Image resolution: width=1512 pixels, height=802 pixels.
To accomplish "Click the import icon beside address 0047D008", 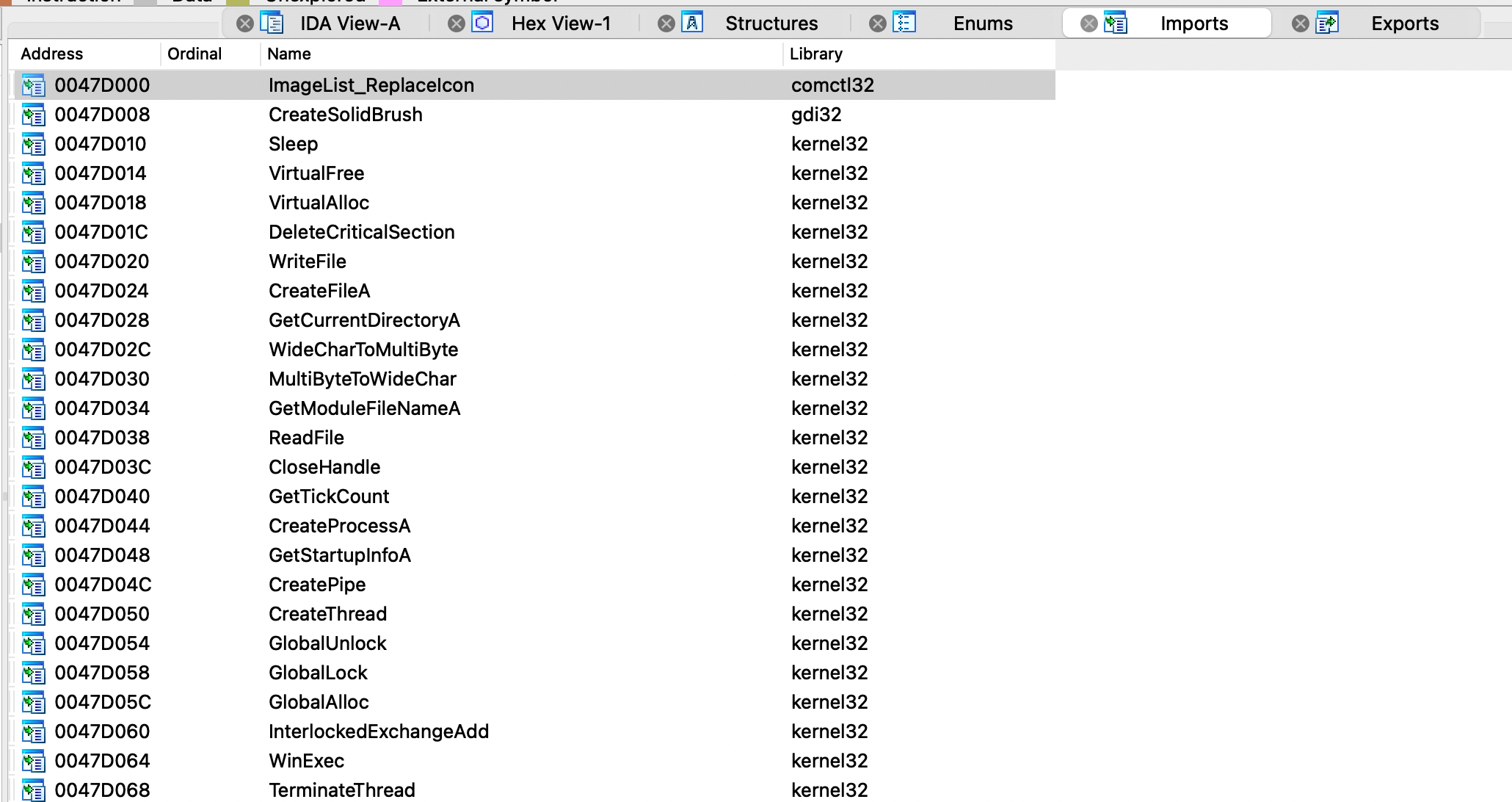I will [x=33, y=115].
